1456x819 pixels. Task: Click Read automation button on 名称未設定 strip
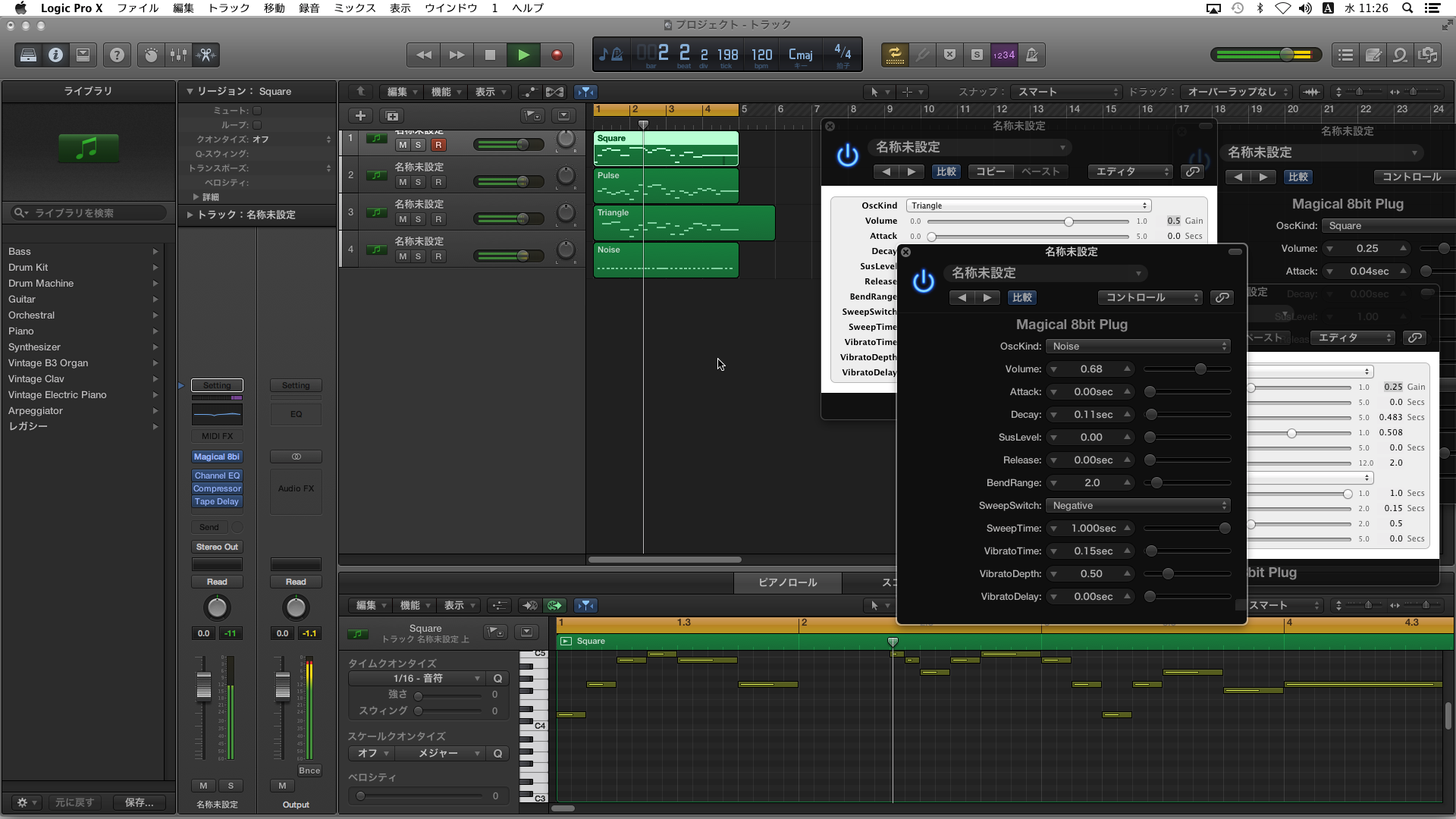tap(217, 582)
